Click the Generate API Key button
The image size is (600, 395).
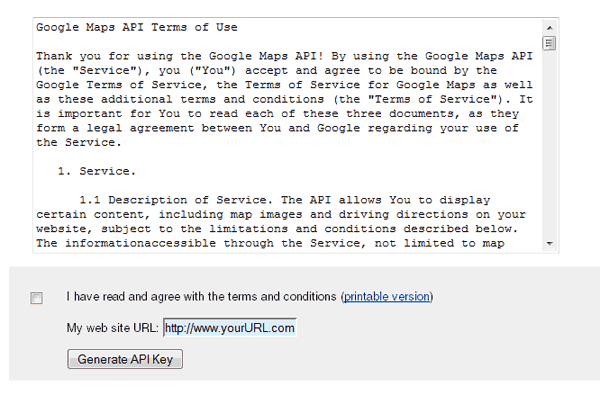(125, 359)
